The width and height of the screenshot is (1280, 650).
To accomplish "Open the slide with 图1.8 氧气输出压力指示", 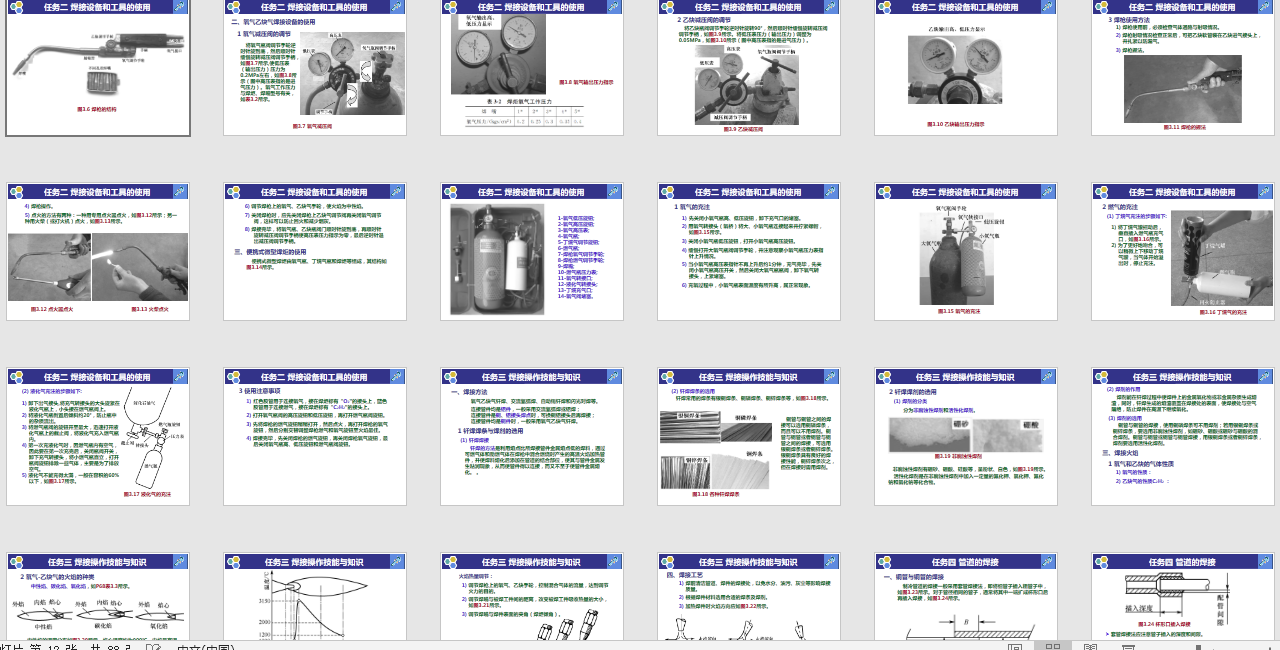I will click(x=532, y=67).
